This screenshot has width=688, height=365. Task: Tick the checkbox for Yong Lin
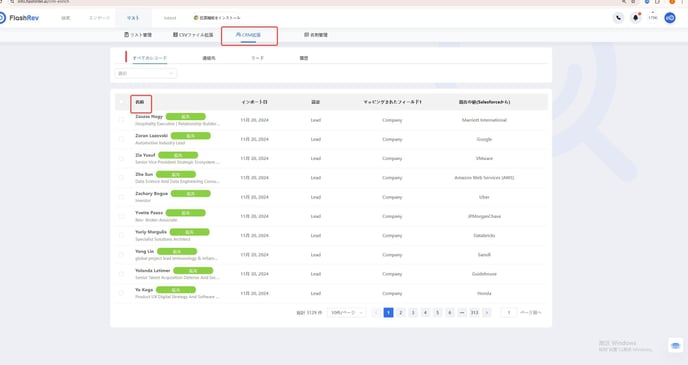[x=122, y=254]
